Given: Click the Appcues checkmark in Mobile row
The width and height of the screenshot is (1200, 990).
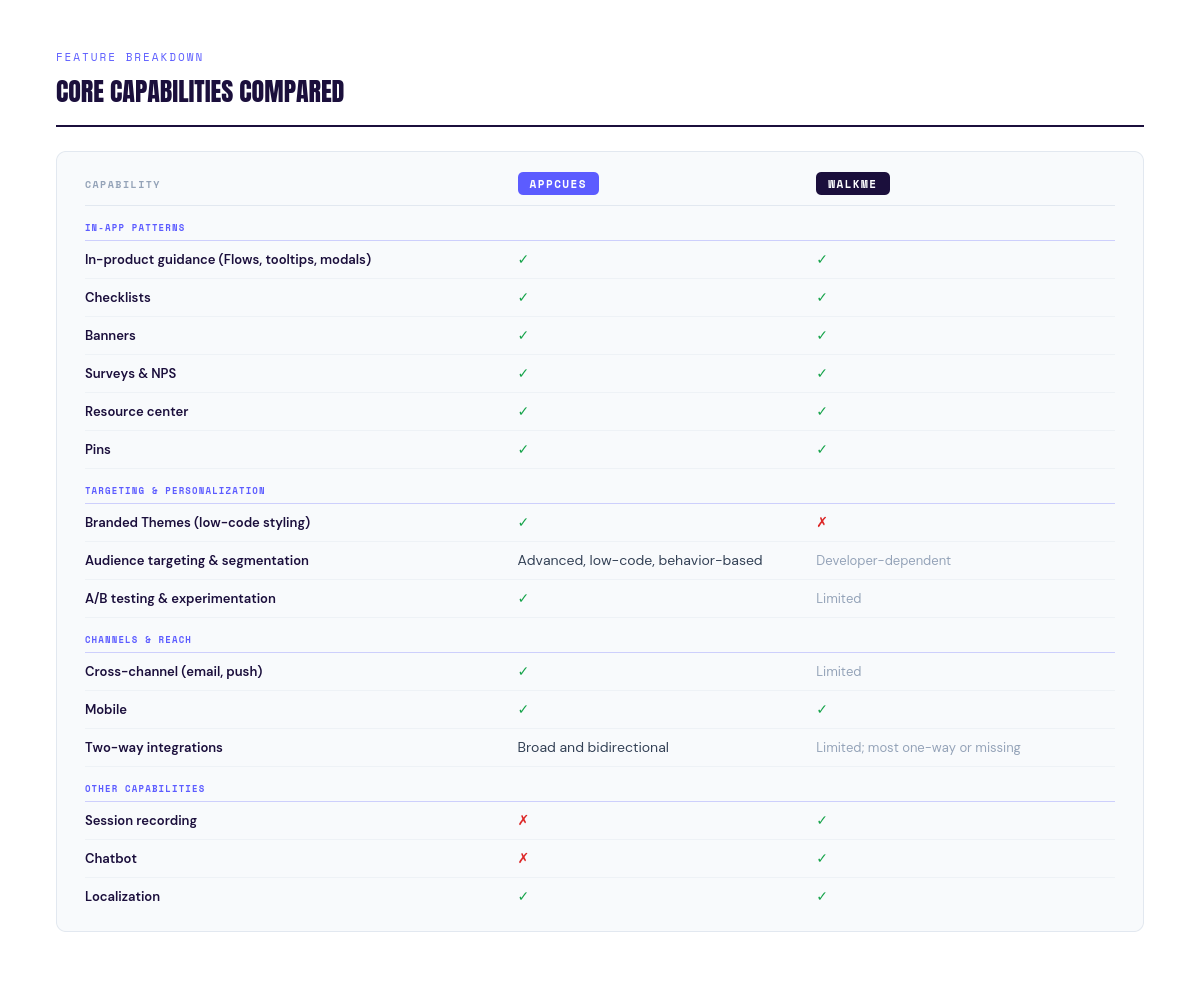Looking at the screenshot, I should (523, 710).
